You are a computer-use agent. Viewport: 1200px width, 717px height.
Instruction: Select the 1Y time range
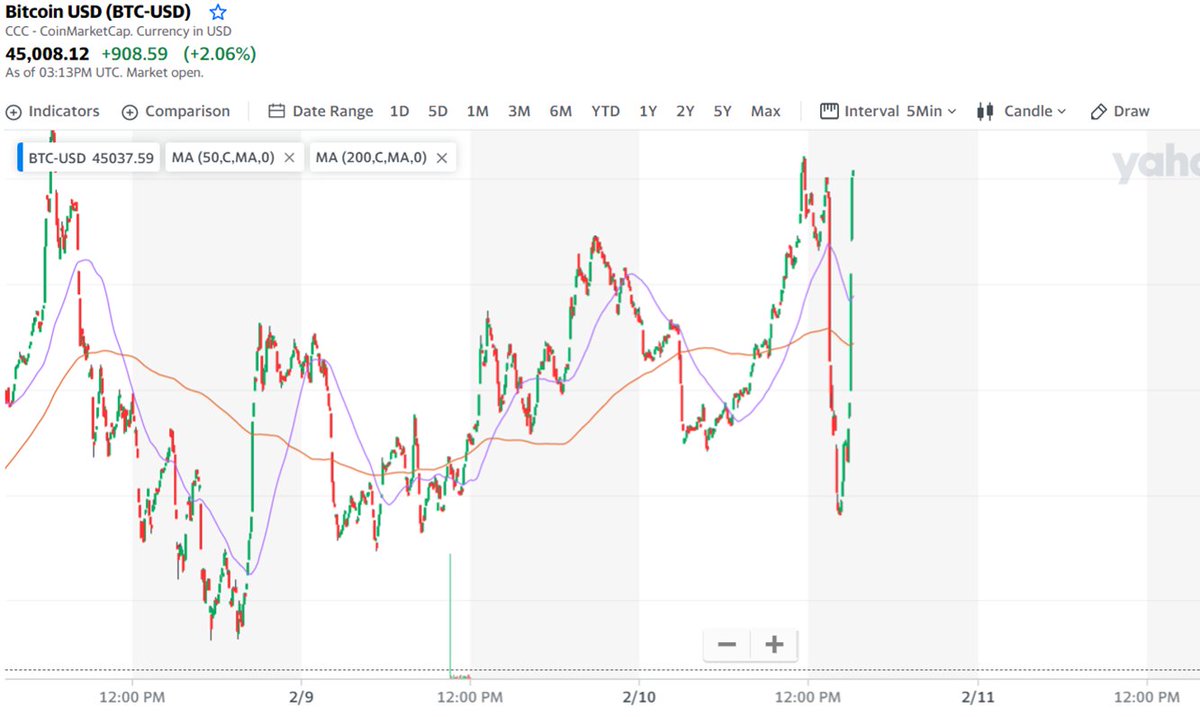(648, 111)
